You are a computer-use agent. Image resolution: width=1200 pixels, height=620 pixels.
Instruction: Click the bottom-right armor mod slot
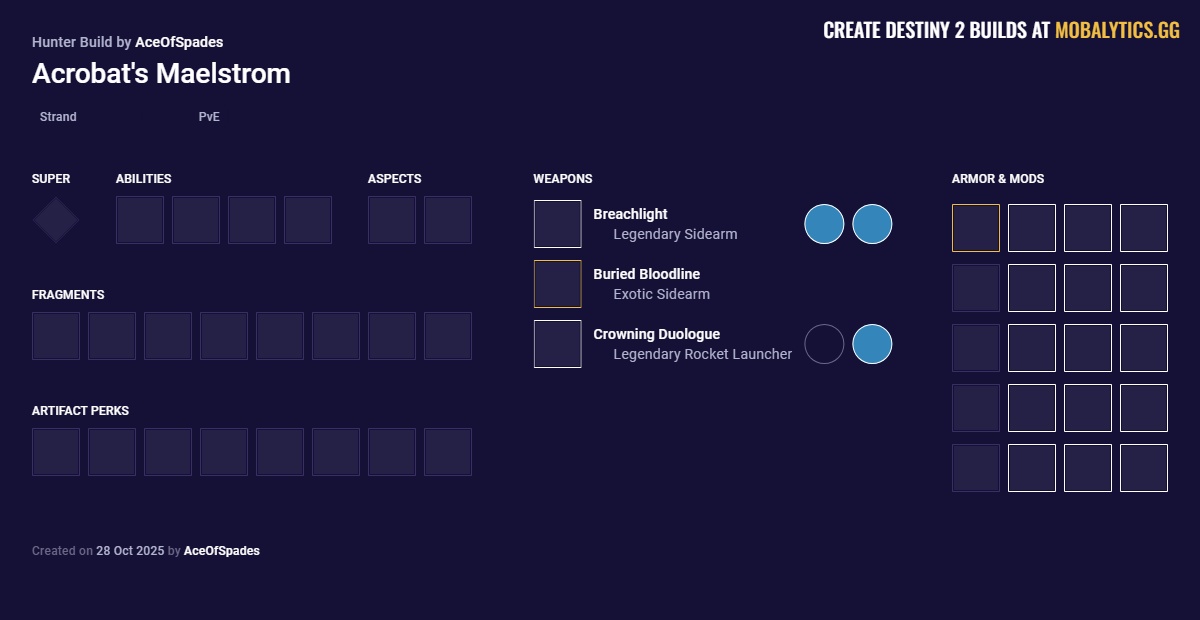coord(1143,468)
